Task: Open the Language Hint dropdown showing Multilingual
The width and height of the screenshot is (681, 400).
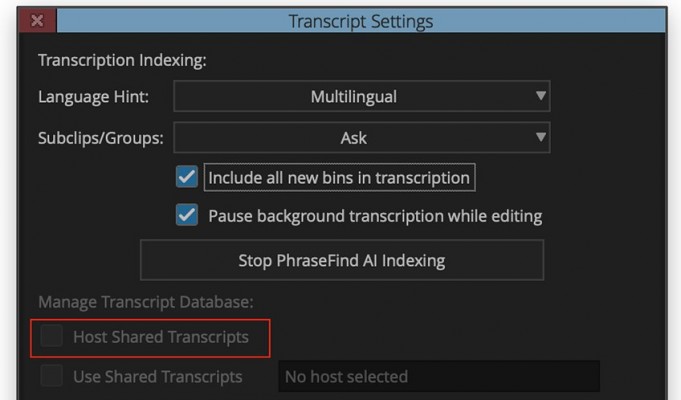Action: 353,97
